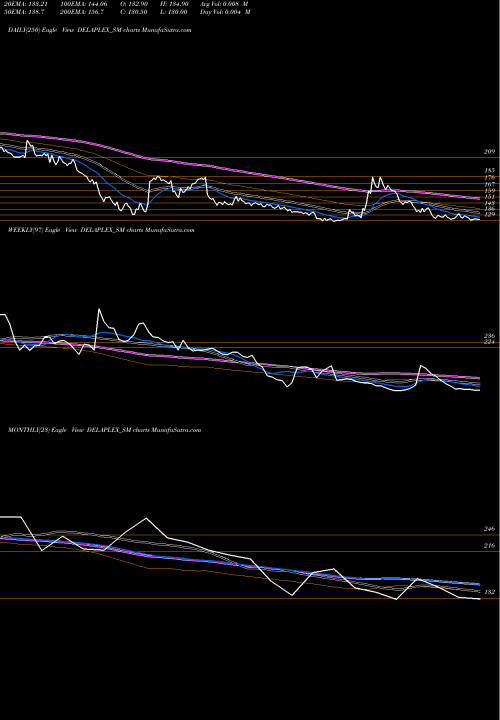Click the 129 price label on daily chart

489,215
